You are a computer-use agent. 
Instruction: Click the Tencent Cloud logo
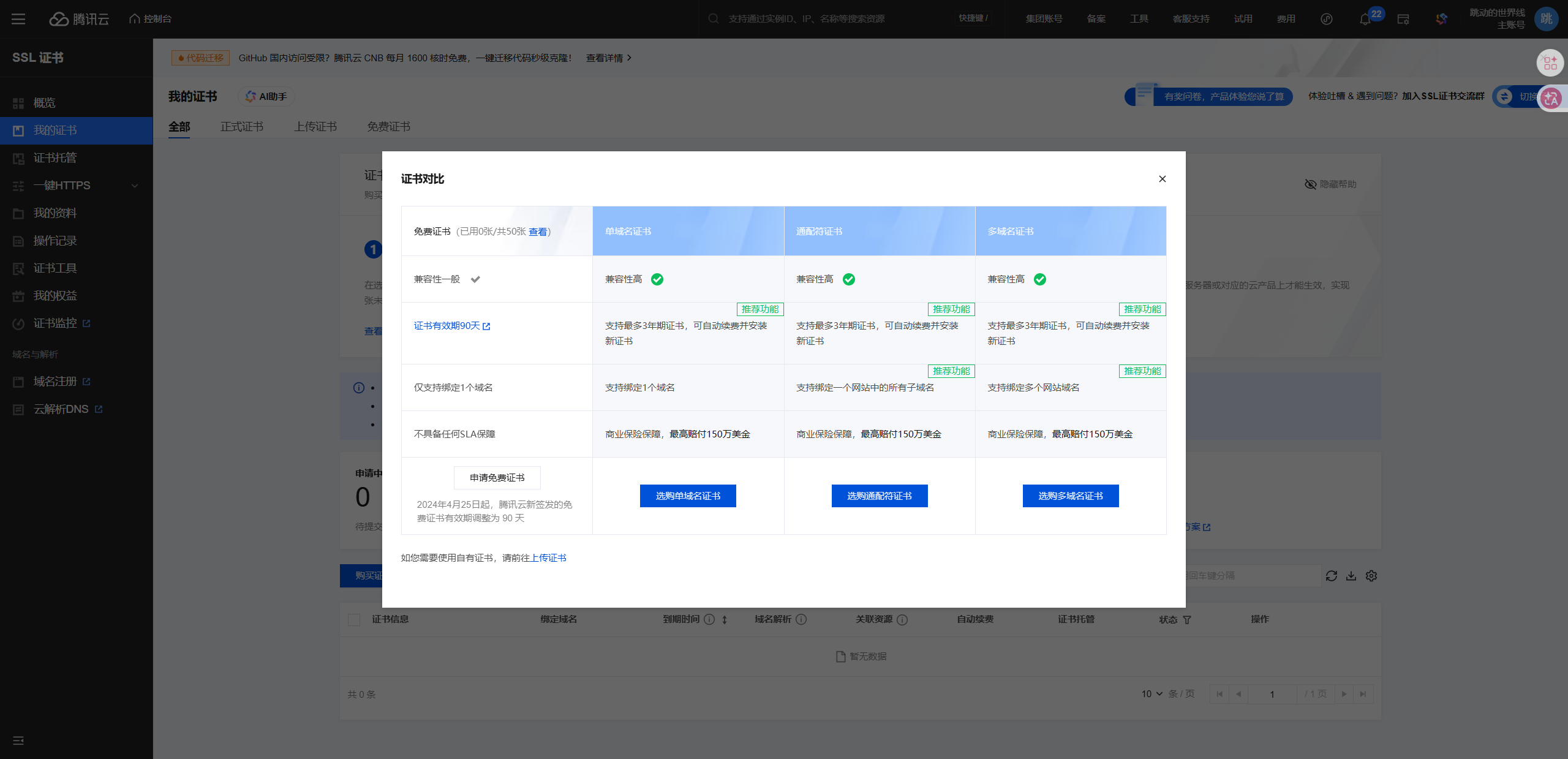[79, 19]
